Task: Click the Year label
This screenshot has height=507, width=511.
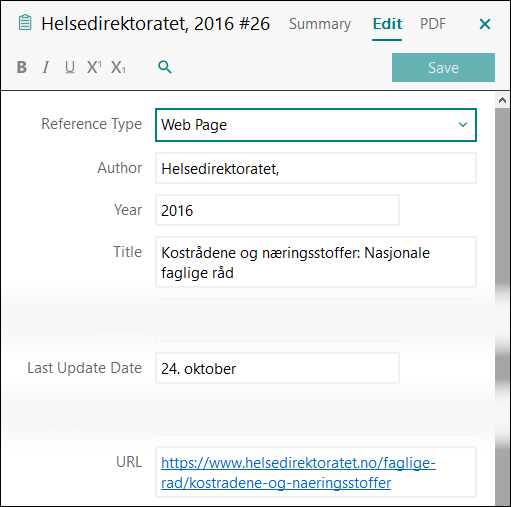Action: [128, 210]
